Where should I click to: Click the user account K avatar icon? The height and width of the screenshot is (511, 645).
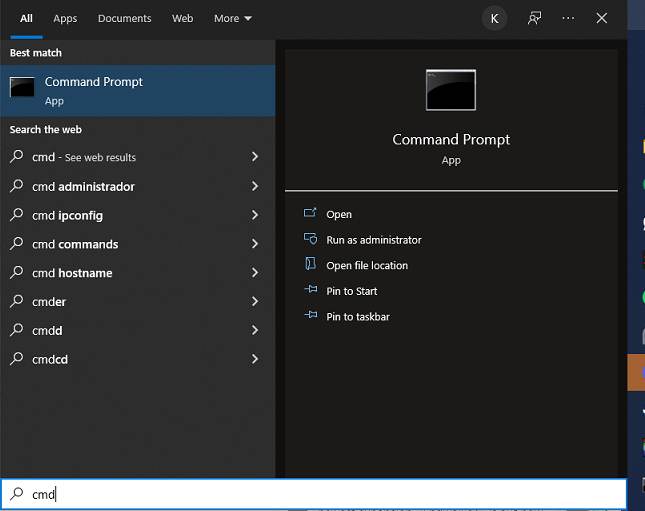click(x=494, y=18)
